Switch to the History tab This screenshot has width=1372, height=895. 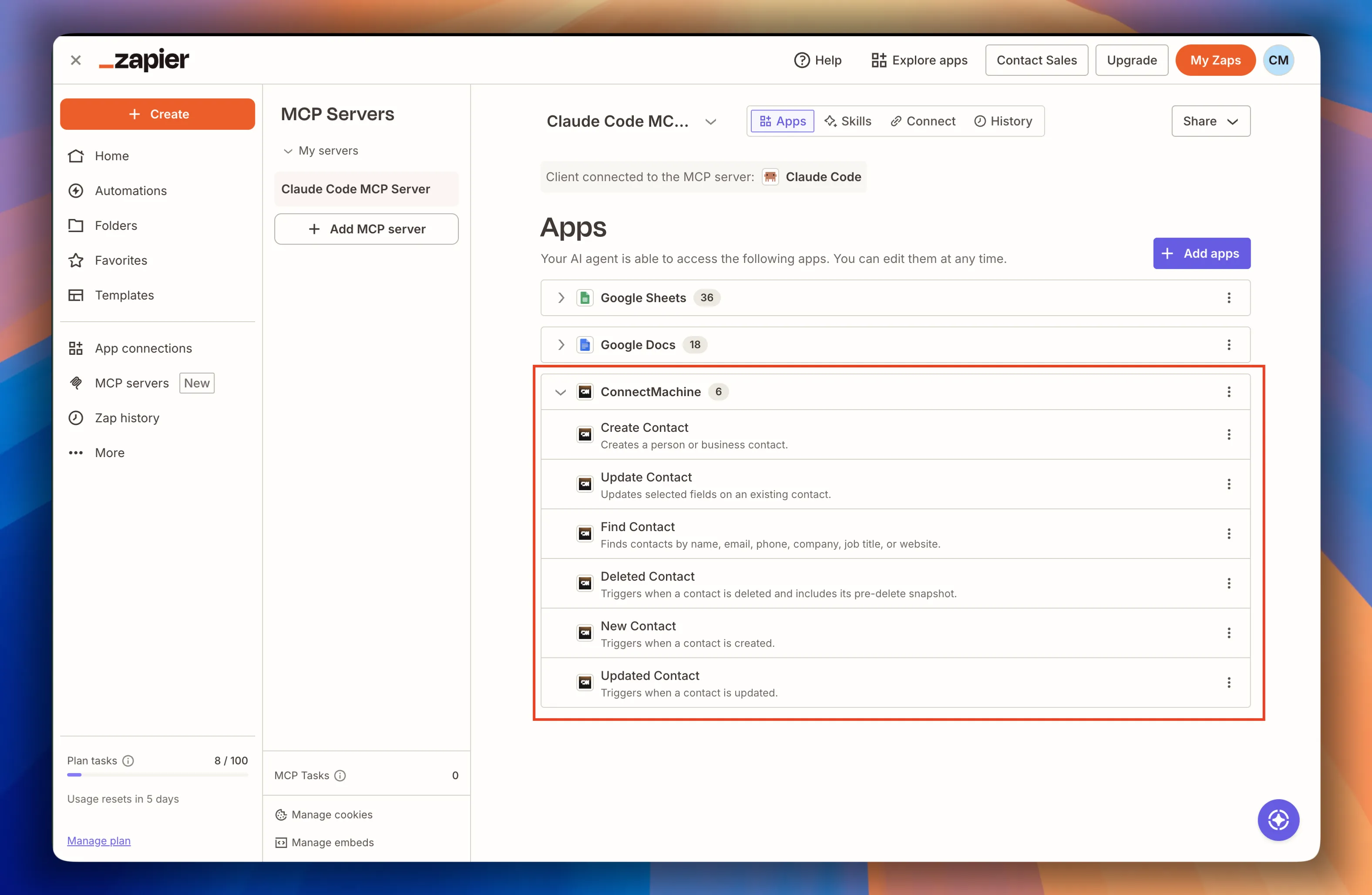click(x=1003, y=121)
